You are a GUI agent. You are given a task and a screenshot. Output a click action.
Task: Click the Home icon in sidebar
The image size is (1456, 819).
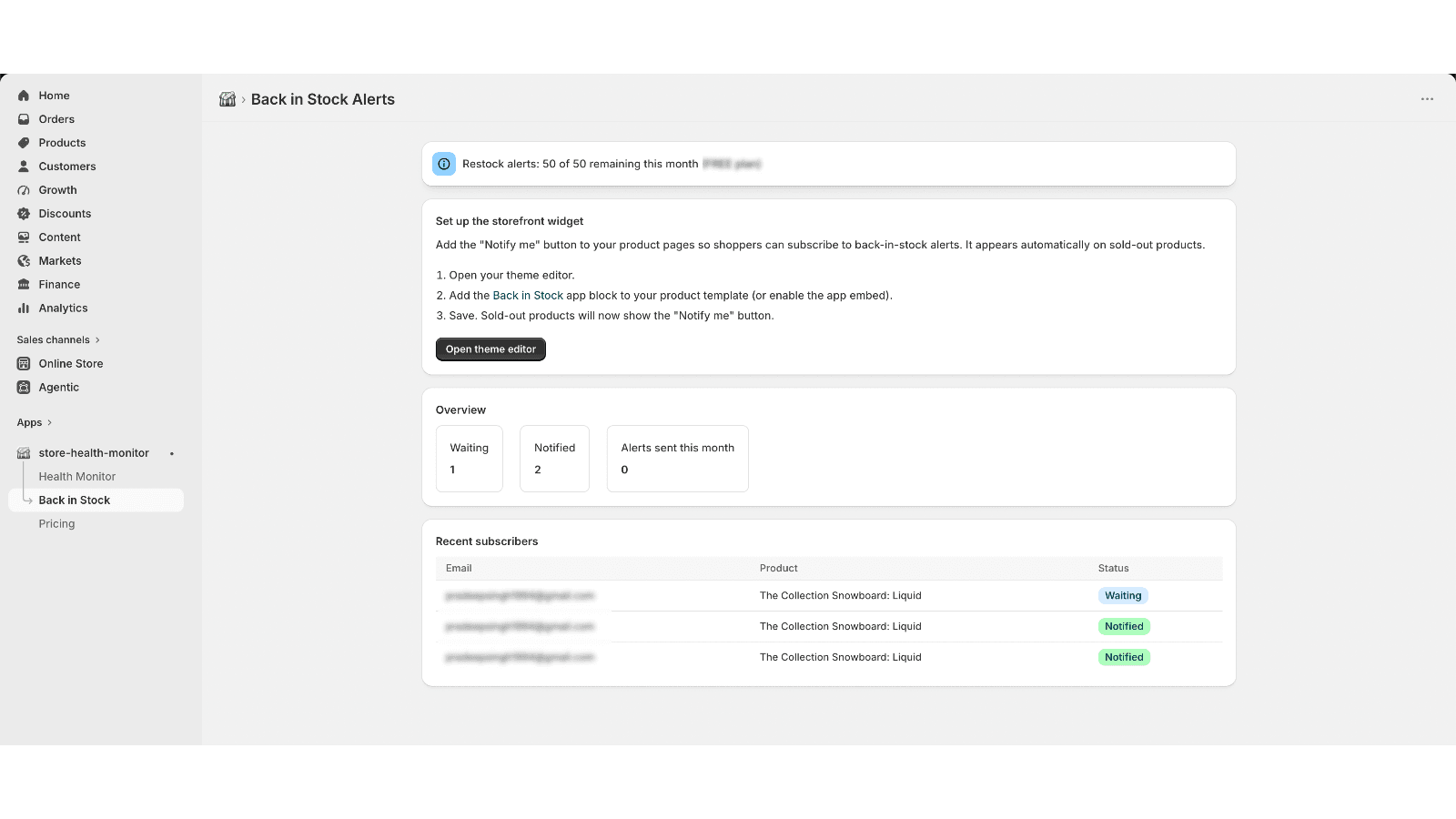[24, 96]
